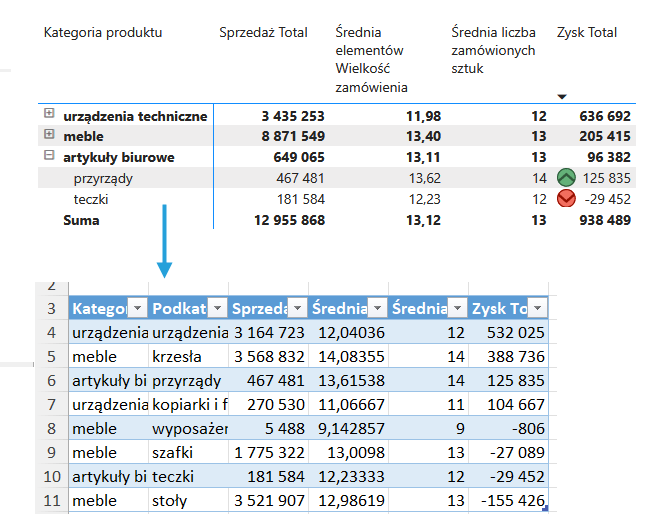
Task: Click the blue downward arrow
Action: pyautogui.click(x=165, y=242)
